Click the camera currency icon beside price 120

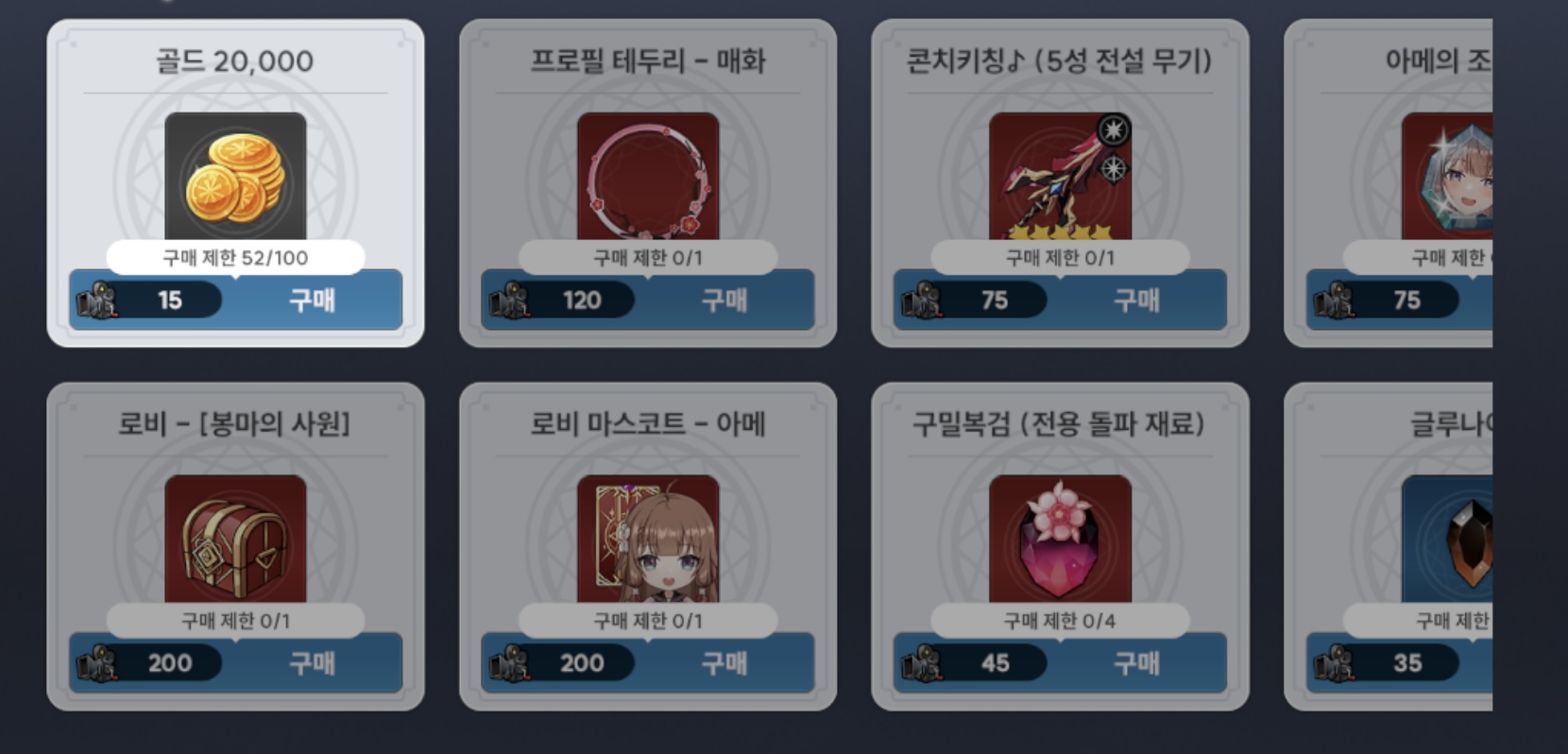(x=510, y=300)
